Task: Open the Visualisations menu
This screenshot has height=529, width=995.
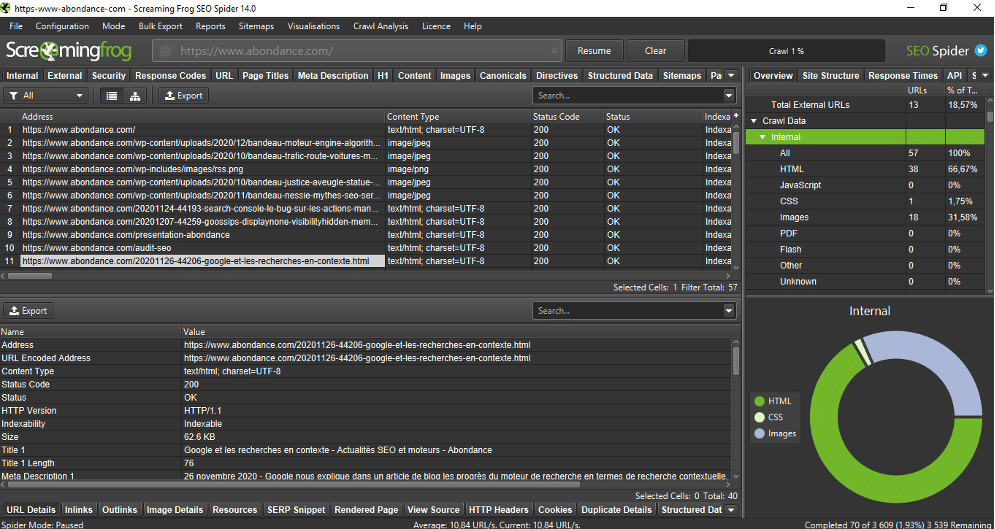Action: [x=313, y=26]
